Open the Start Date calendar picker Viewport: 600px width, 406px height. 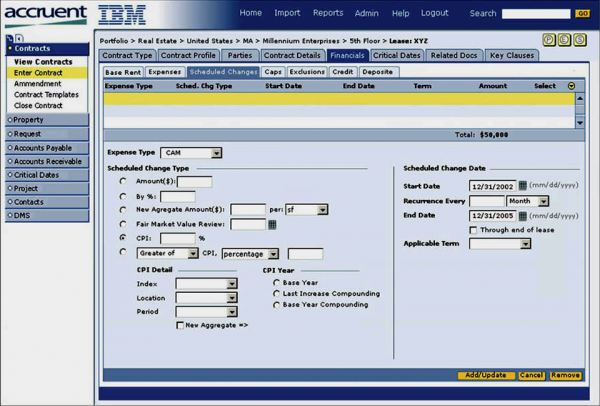pos(523,186)
